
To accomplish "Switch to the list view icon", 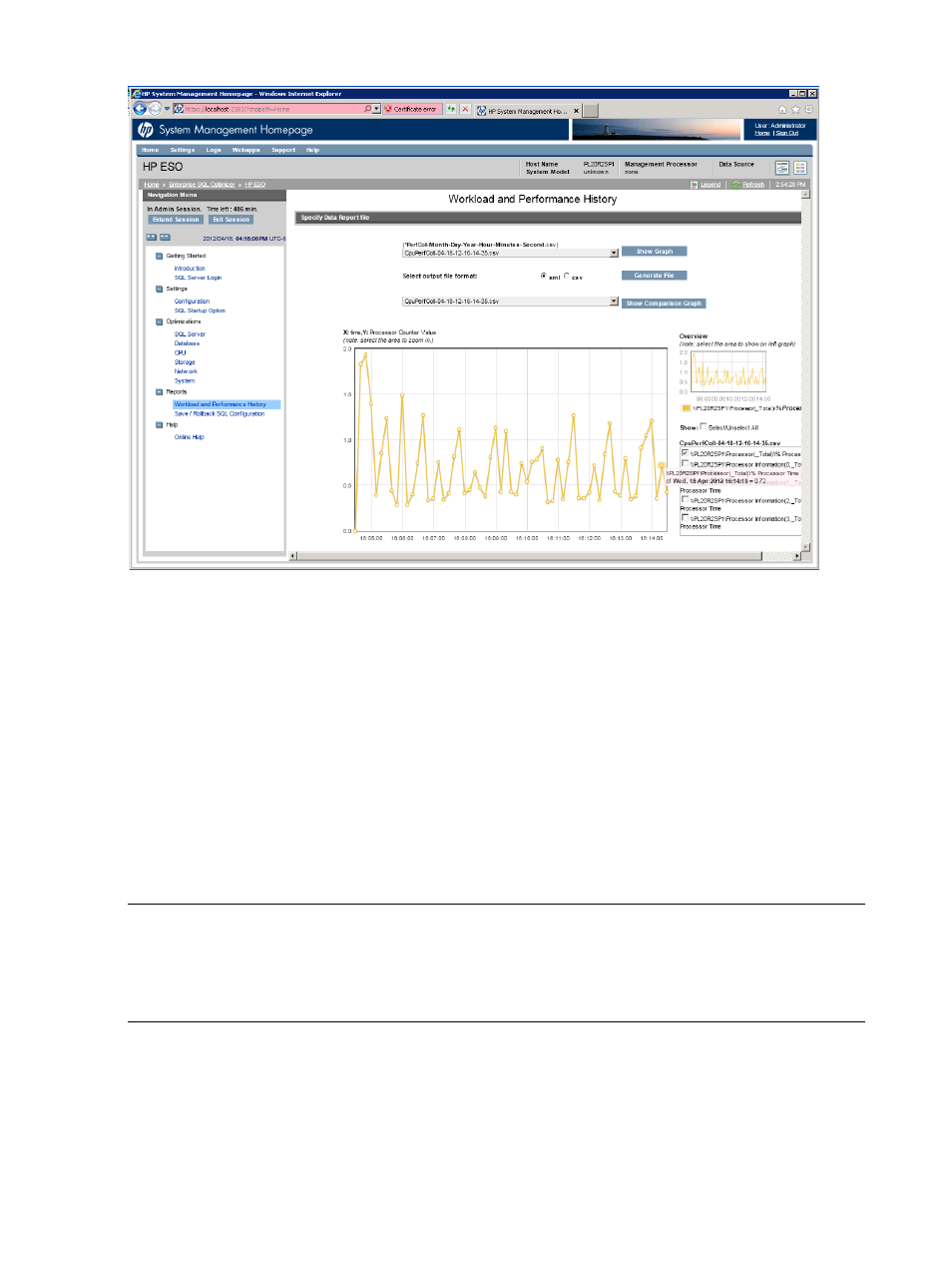I will pyautogui.click(x=782, y=168).
